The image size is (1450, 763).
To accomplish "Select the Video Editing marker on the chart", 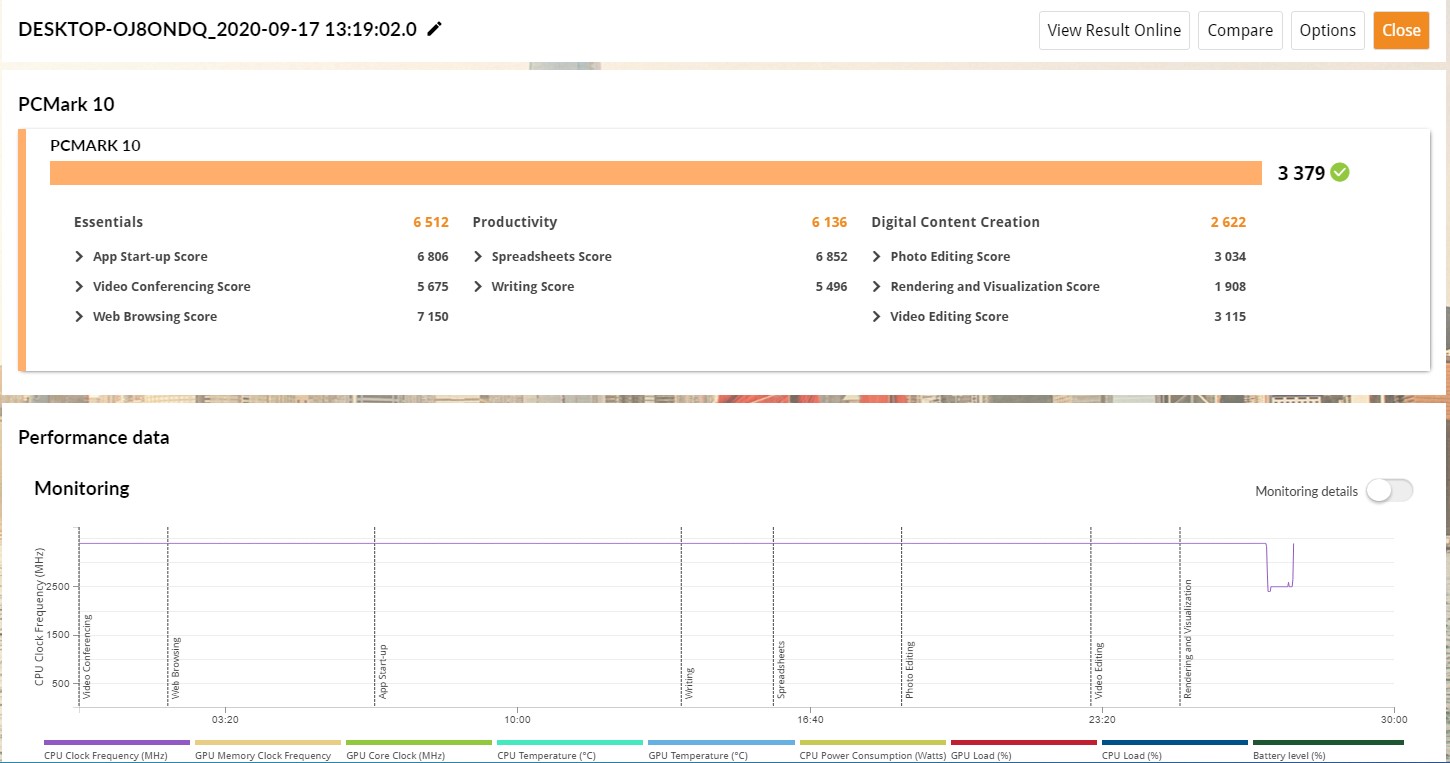I will pos(1099,670).
